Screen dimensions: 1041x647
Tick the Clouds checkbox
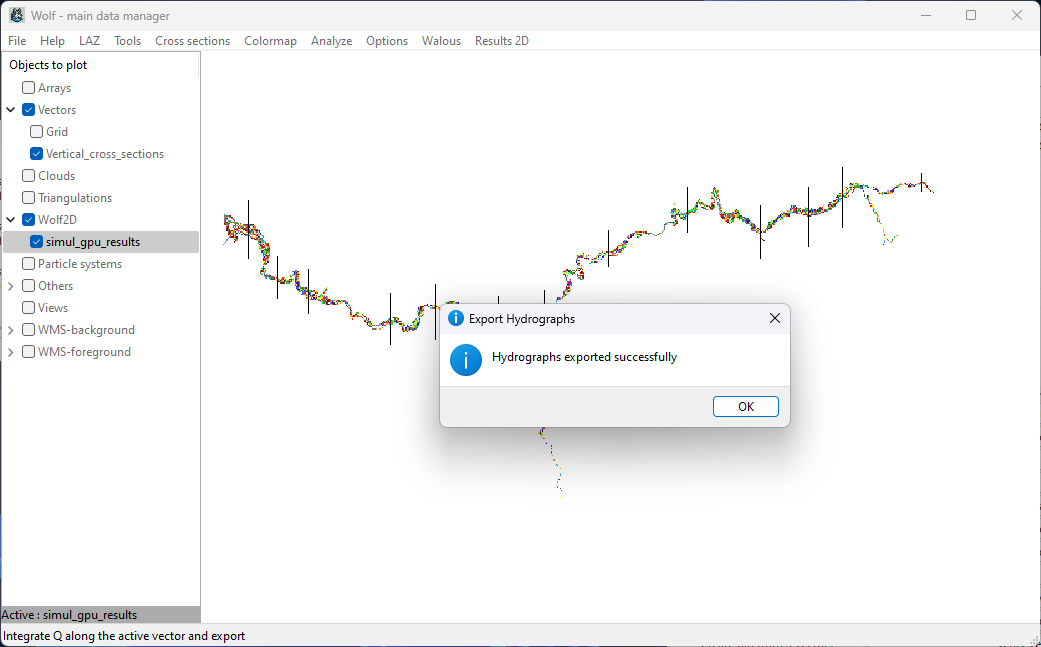coord(29,176)
